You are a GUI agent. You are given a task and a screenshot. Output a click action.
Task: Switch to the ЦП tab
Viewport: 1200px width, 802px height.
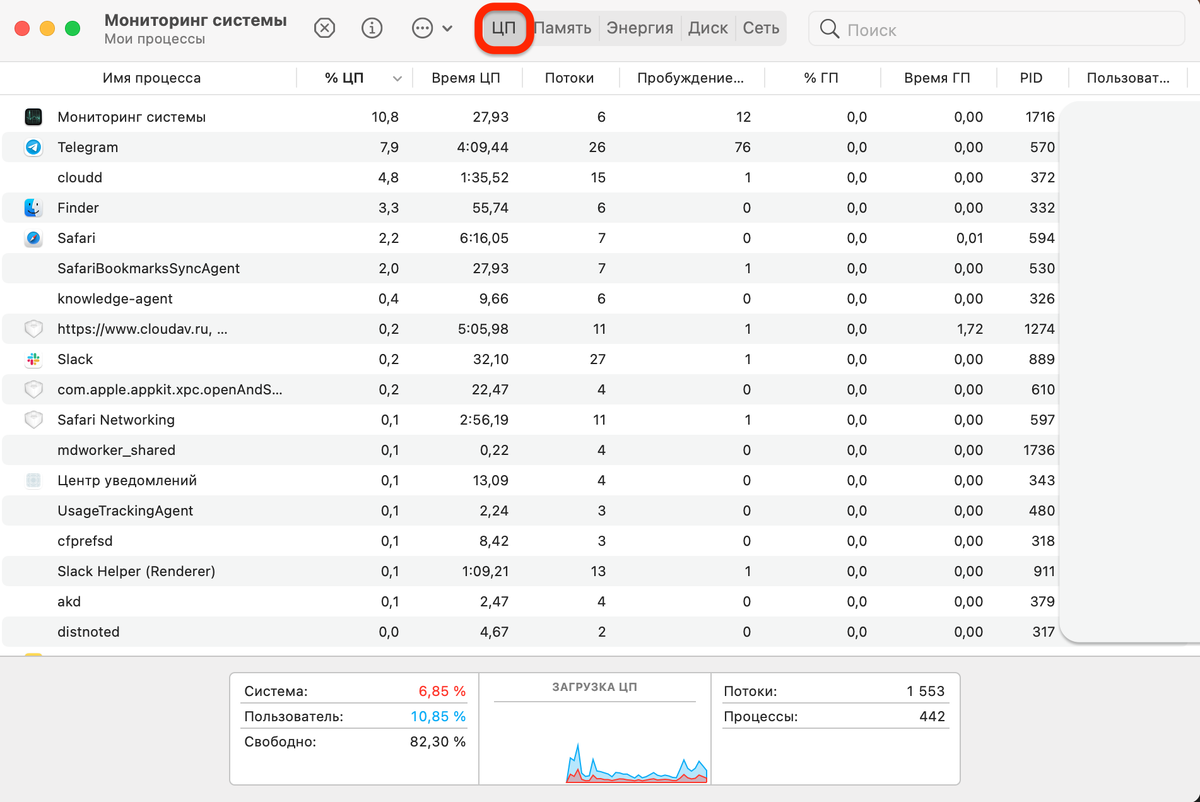(504, 28)
